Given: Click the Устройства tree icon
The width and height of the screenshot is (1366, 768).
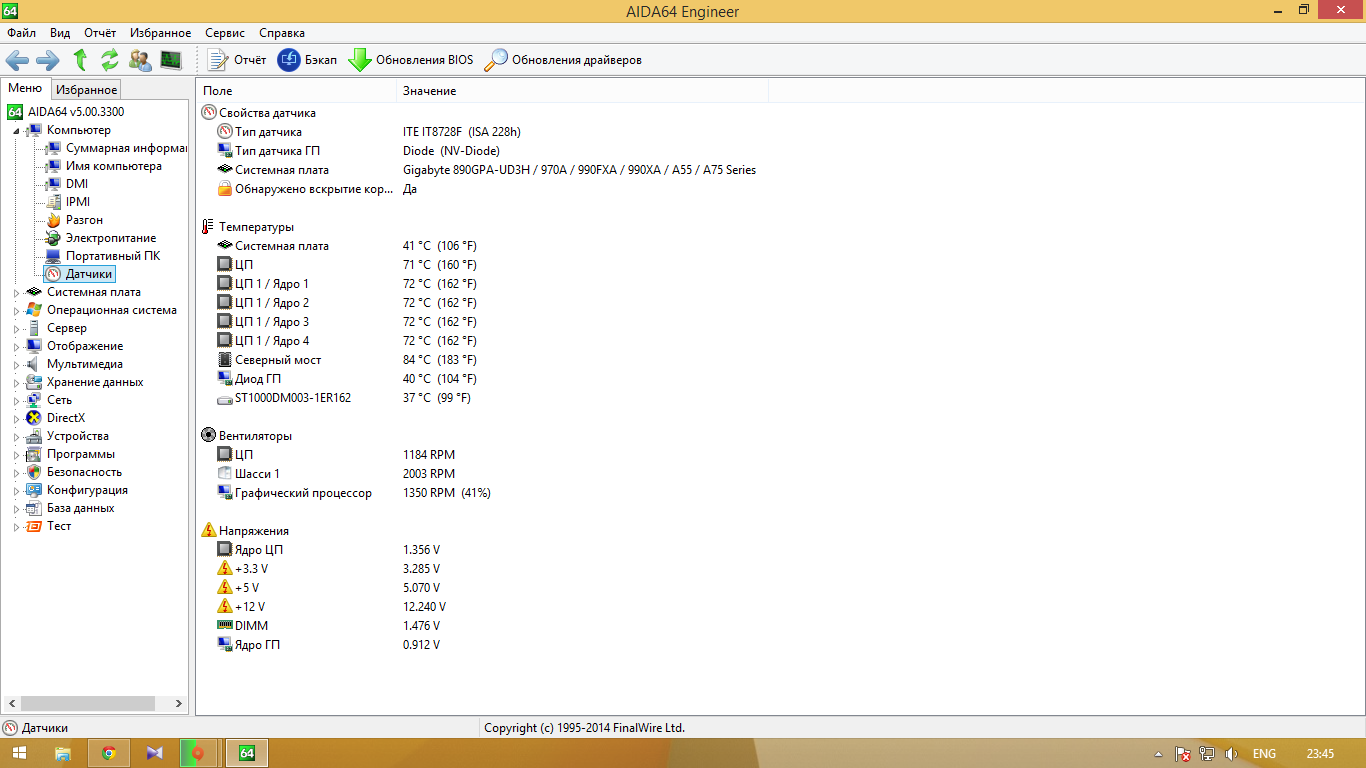Looking at the screenshot, I should pos(34,436).
